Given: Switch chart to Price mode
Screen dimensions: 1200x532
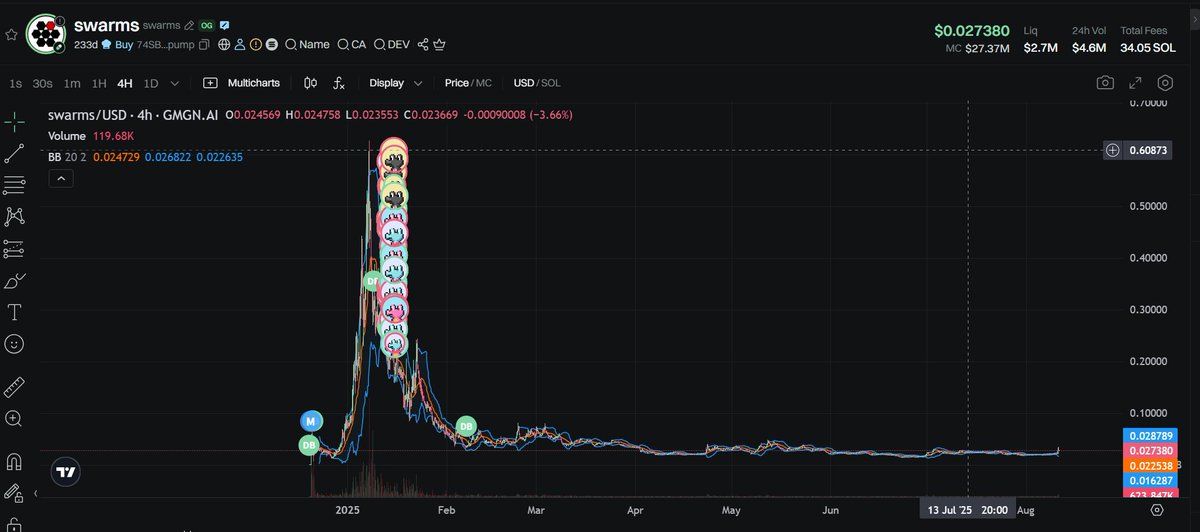Looking at the screenshot, I should pyautogui.click(x=456, y=83).
